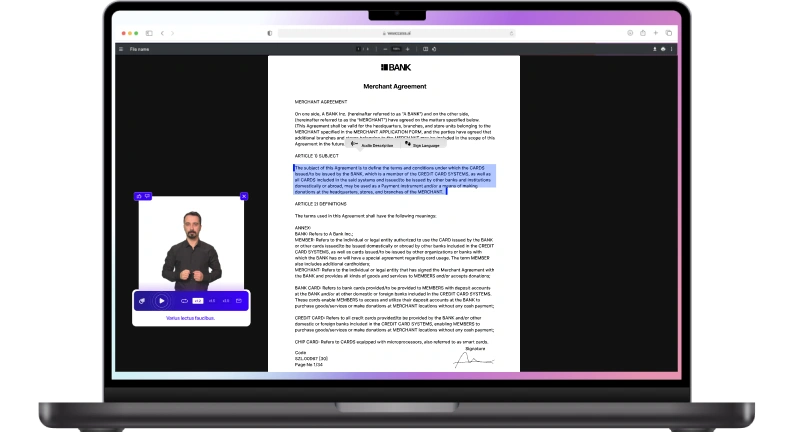
Task: Click the comment feedback icon on video
Action: (x=148, y=196)
